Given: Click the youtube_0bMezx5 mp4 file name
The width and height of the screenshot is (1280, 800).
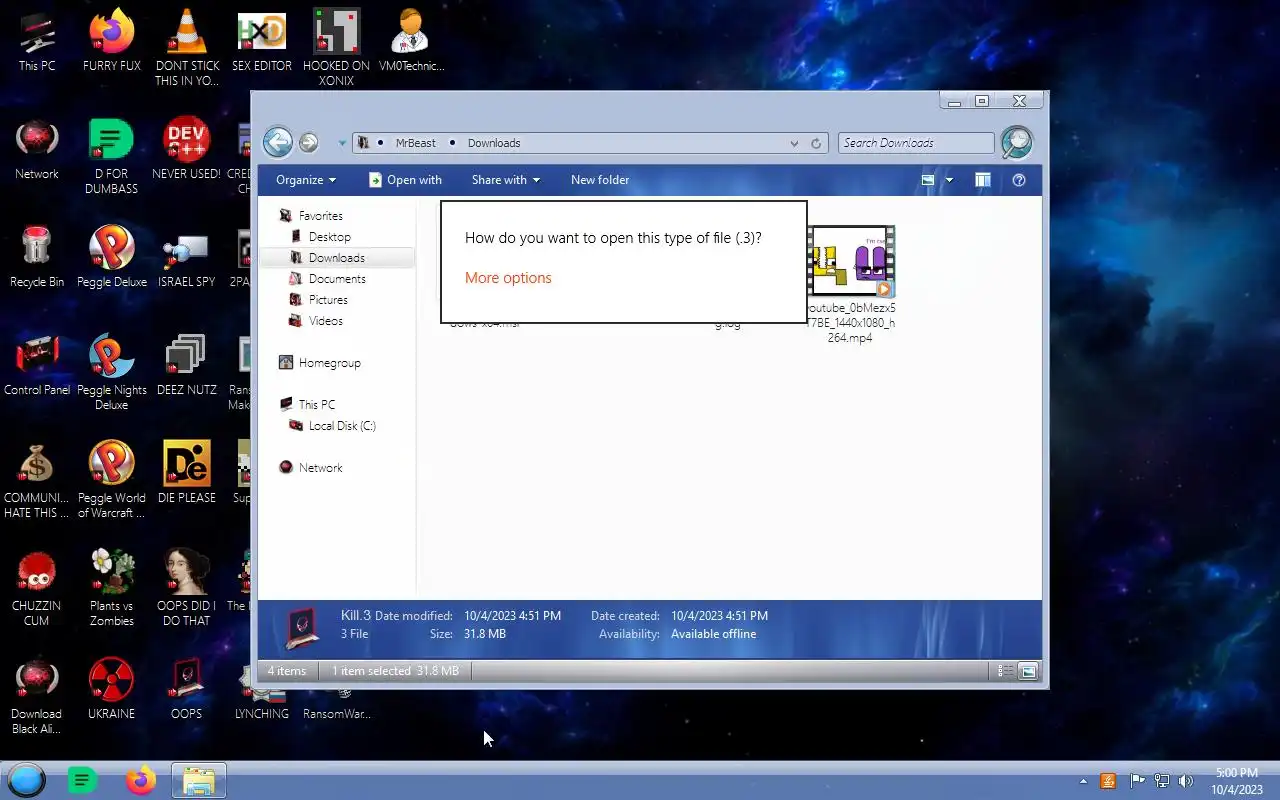Looking at the screenshot, I should point(851,323).
